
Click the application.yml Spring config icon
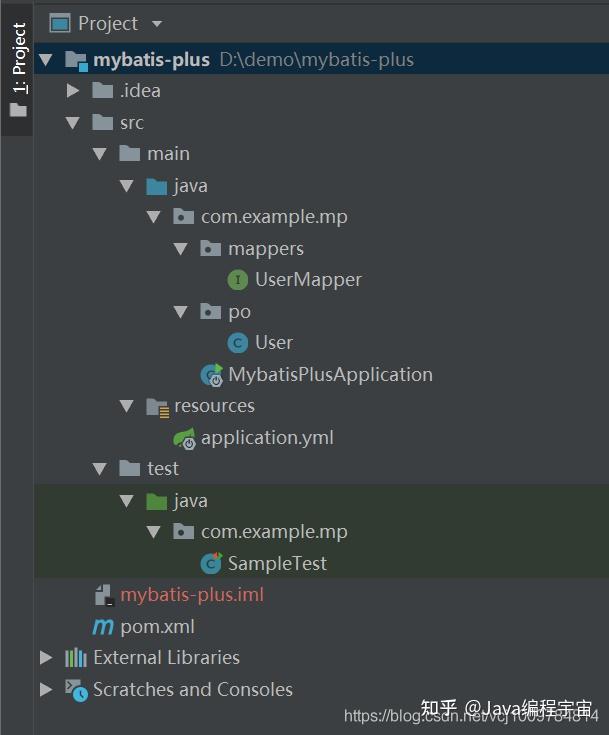click(x=184, y=439)
